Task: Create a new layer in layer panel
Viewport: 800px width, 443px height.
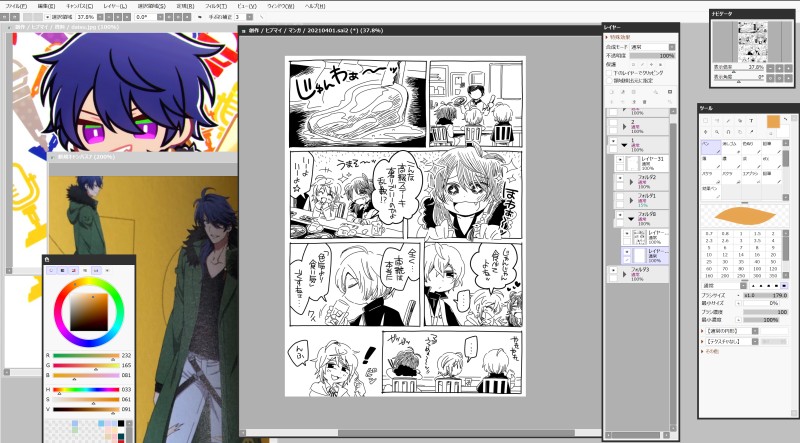Action: (x=611, y=92)
